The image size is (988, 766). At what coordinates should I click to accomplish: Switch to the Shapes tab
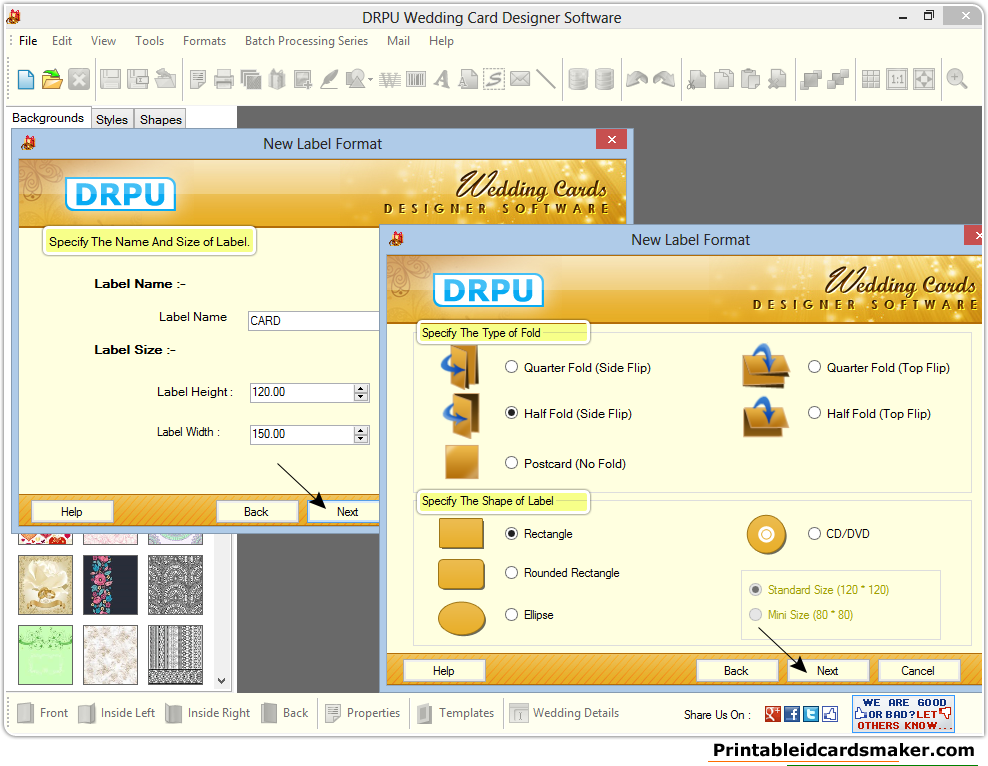tap(161, 119)
